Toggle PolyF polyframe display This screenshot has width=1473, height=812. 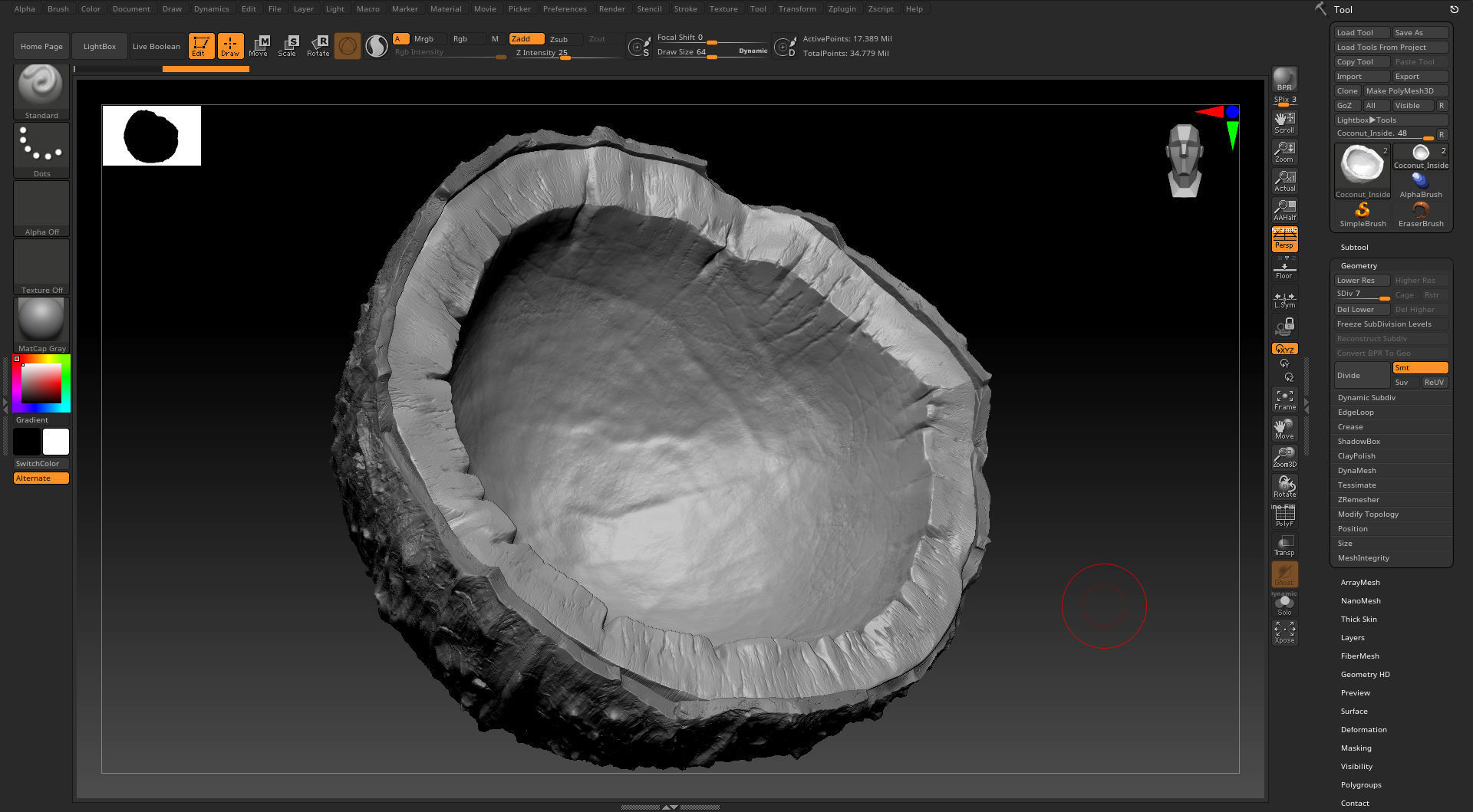[x=1284, y=516]
